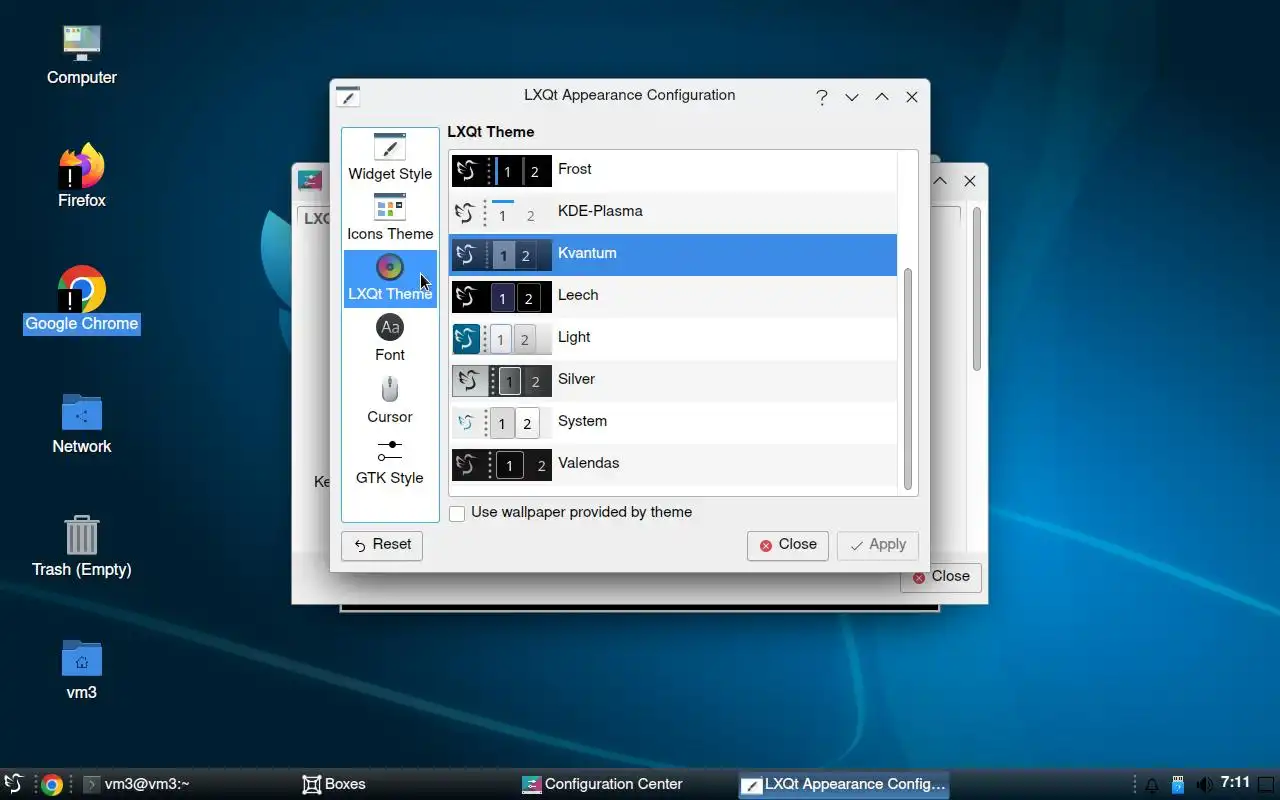The width and height of the screenshot is (1280, 800).
Task: Open the Icons Theme section
Action: pyautogui.click(x=390, y=218)
